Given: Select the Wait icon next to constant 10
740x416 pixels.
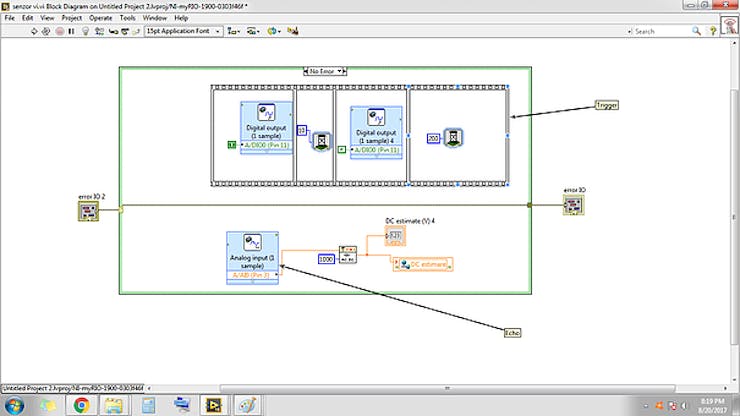Looking at the screenshot, I should 322,141.
